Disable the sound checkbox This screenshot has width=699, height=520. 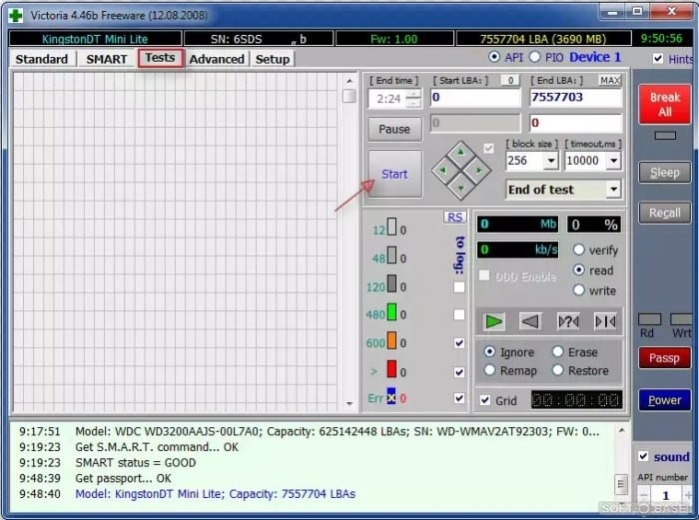[643, 456]
